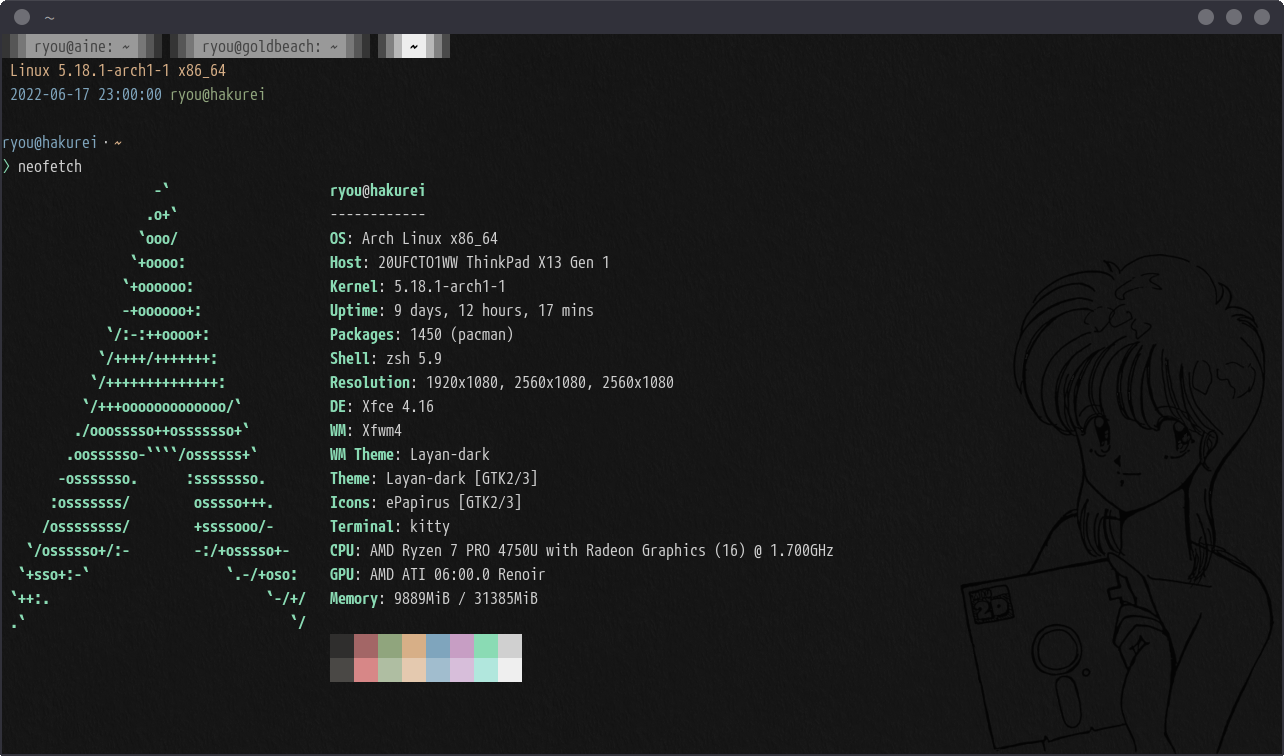Image resolution: width=1284 pixels, height=756 pixels.
Task: Pick the pink-red swatch in the bottom palette row
Action: pyautogui.click(x=366, y=670)
